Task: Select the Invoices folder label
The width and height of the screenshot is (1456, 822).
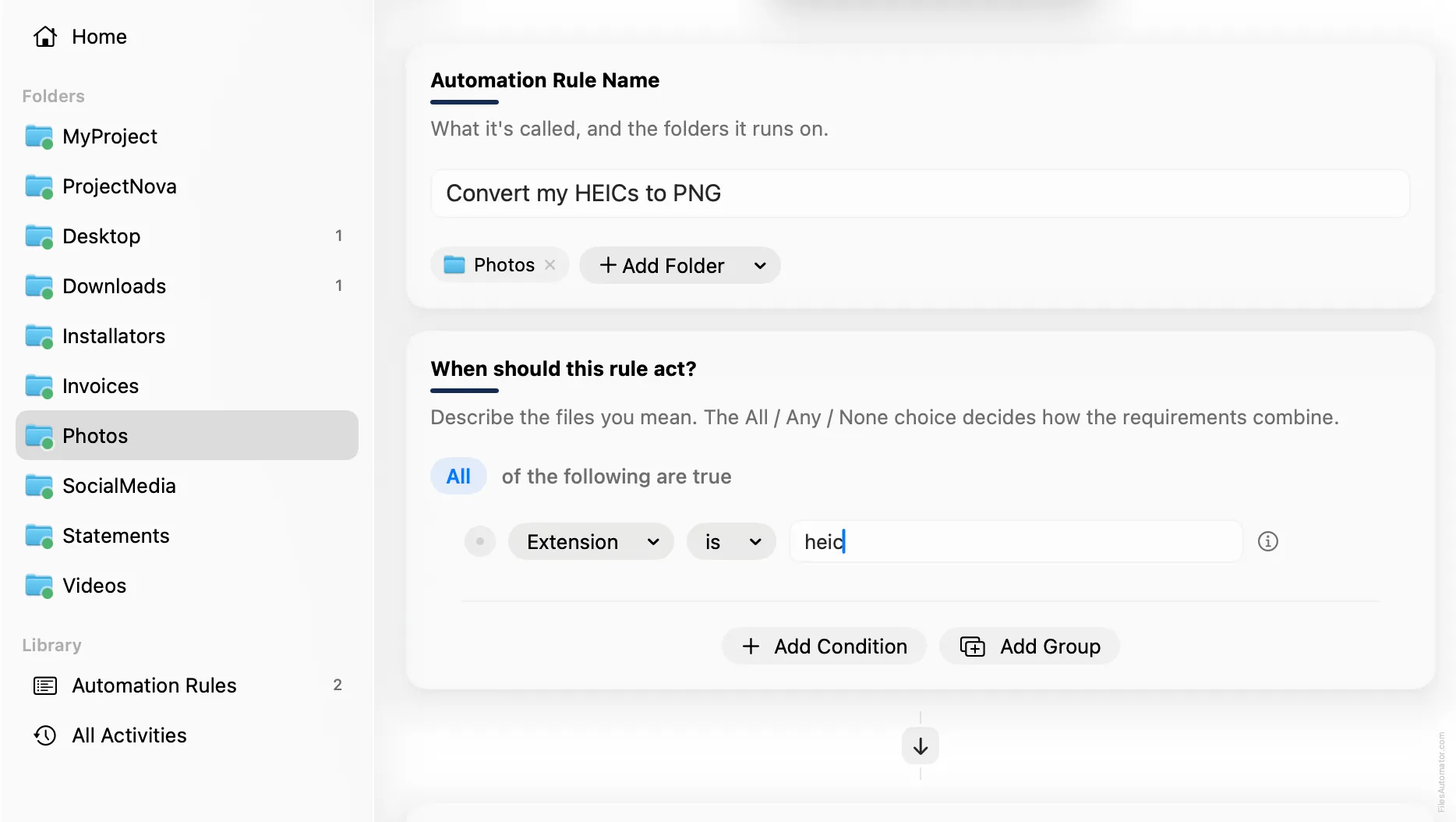Action: [101, 386]
